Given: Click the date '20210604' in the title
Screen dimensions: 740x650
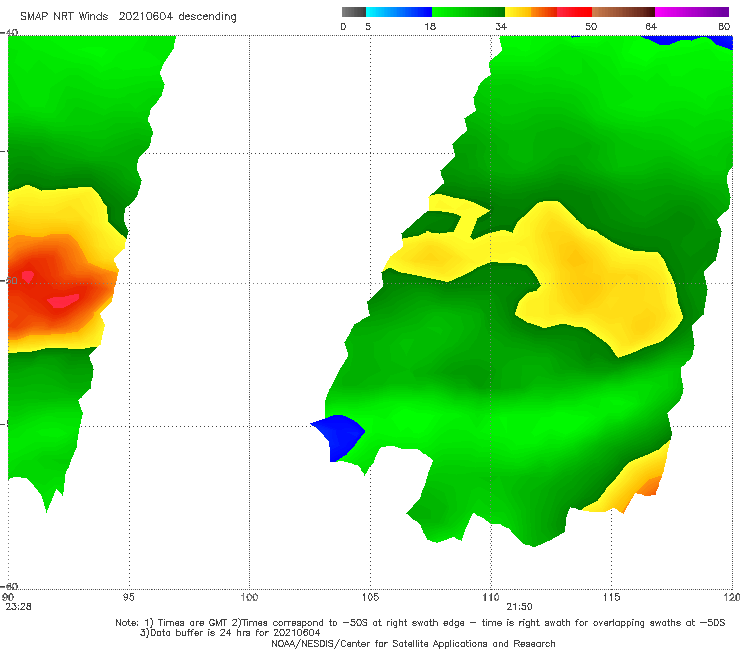Looking at the screenshot, I should 145,17.
